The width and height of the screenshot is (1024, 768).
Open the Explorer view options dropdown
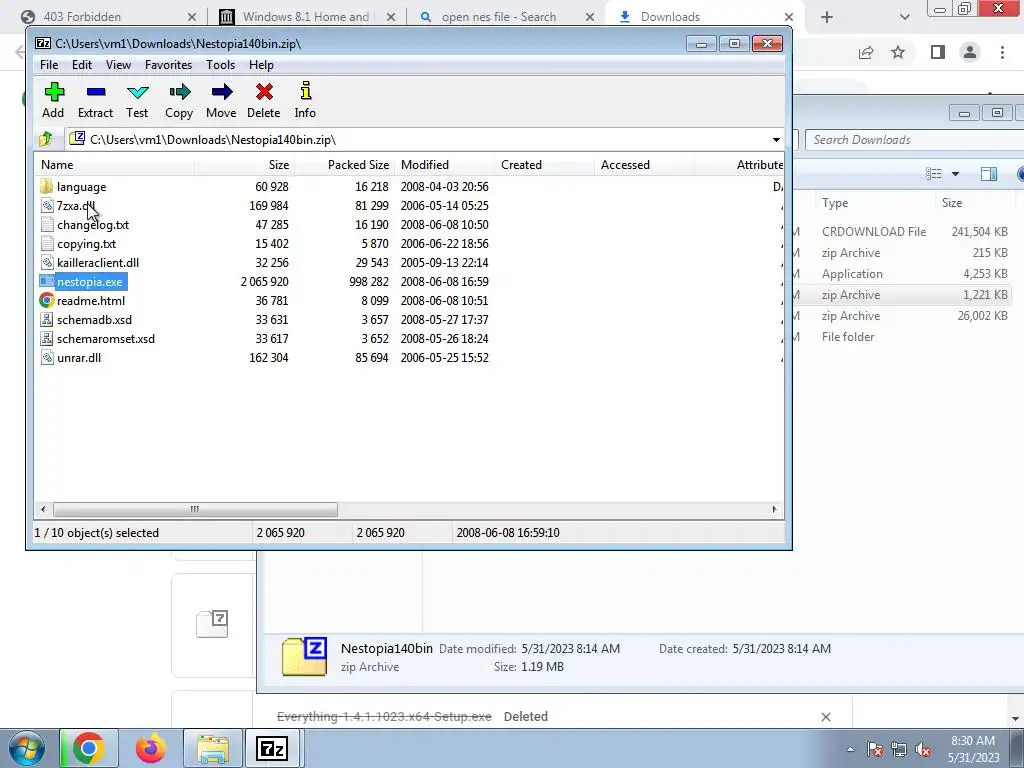tap(955, 174)
